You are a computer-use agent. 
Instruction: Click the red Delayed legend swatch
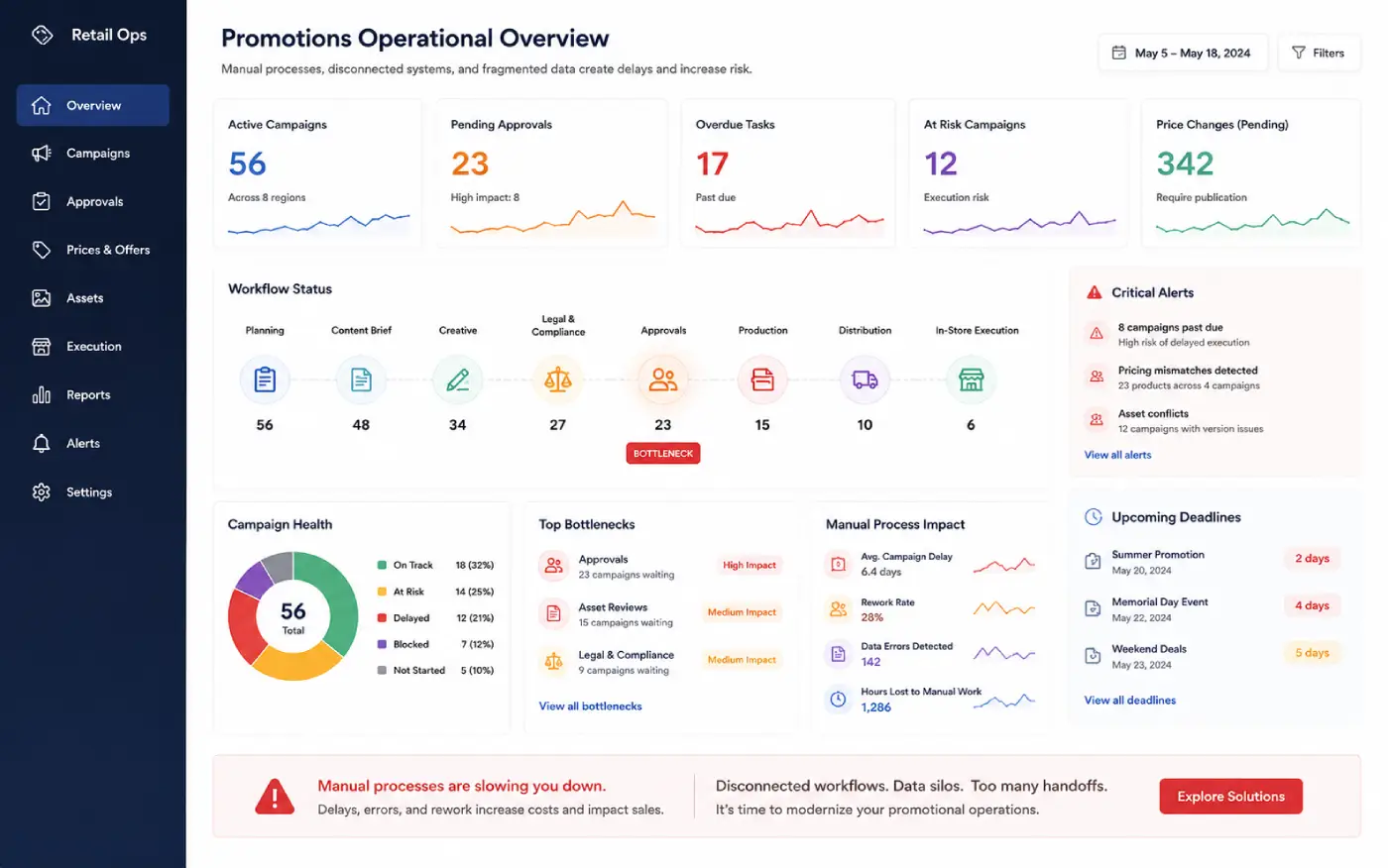coord(382,618)
